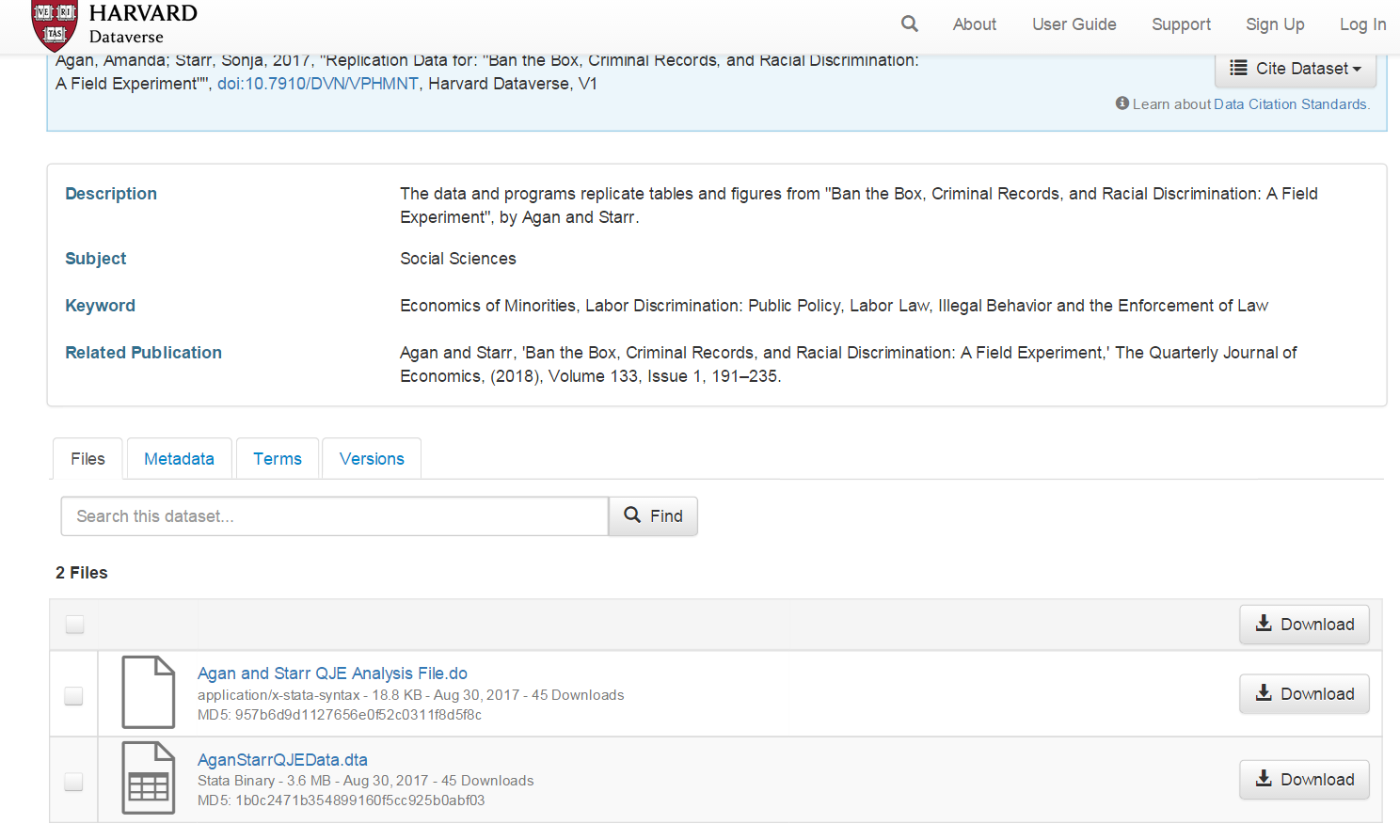
Task: Expand the Cite Dataset dropdown
Action: pyautogui.click(x=1295, y=69)
